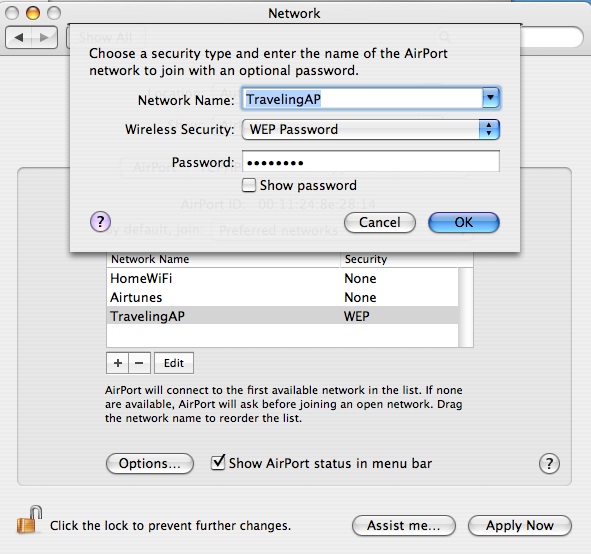
Task: Select the HomeWiFi network row
Action: coord(282,278)
